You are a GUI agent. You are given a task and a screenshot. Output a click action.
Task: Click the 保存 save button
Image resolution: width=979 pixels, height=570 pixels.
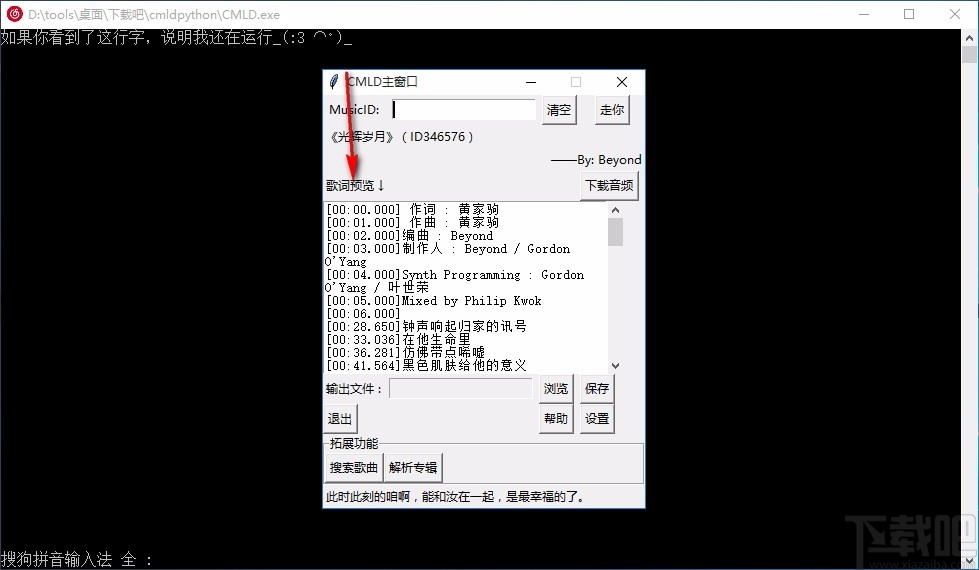point(597,388)
